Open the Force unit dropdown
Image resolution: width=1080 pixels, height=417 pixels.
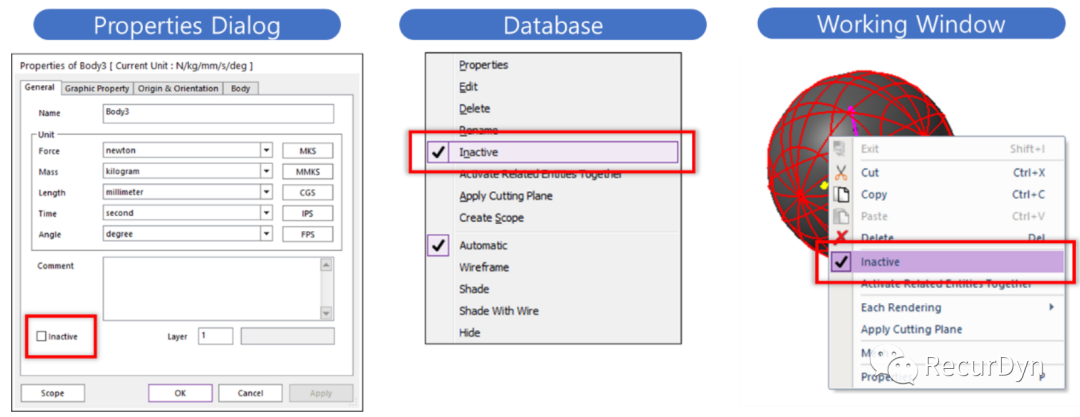pyautogui.click(x=266, y=150)
